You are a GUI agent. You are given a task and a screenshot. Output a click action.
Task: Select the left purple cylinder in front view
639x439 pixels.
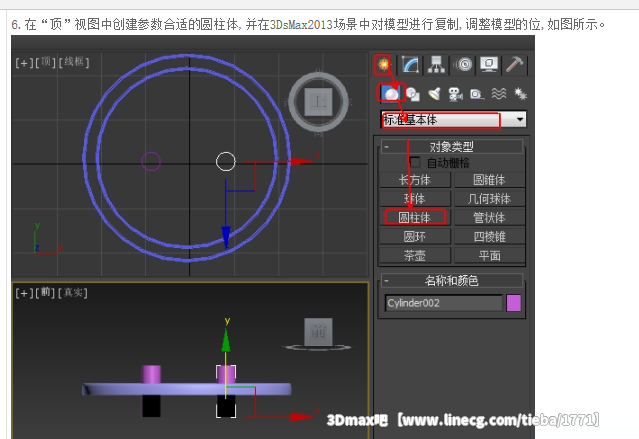151,375
